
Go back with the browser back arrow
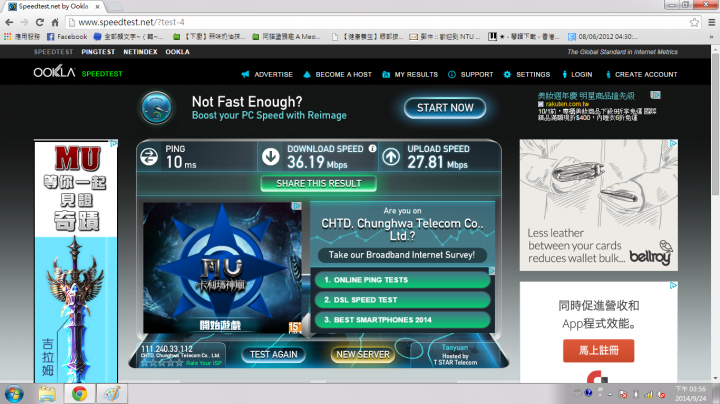tap(9, 22)
